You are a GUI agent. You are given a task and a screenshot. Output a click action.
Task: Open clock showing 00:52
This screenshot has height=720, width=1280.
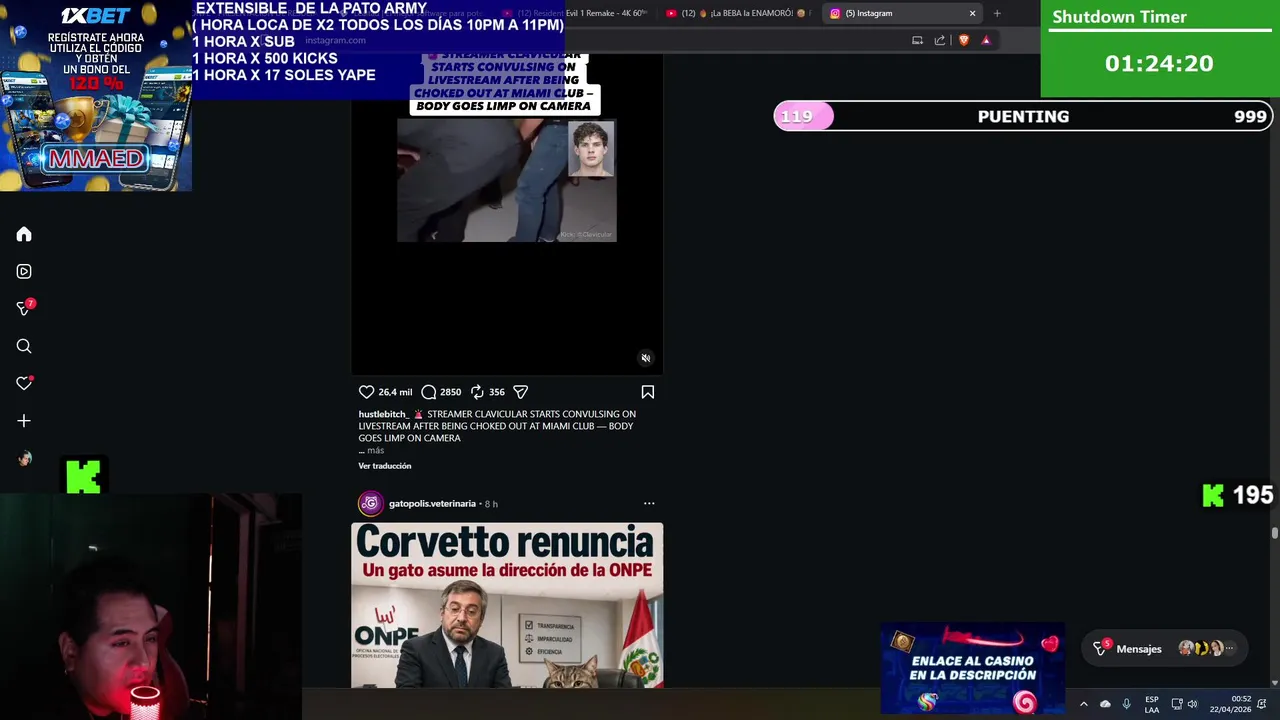pos(1230,704)
